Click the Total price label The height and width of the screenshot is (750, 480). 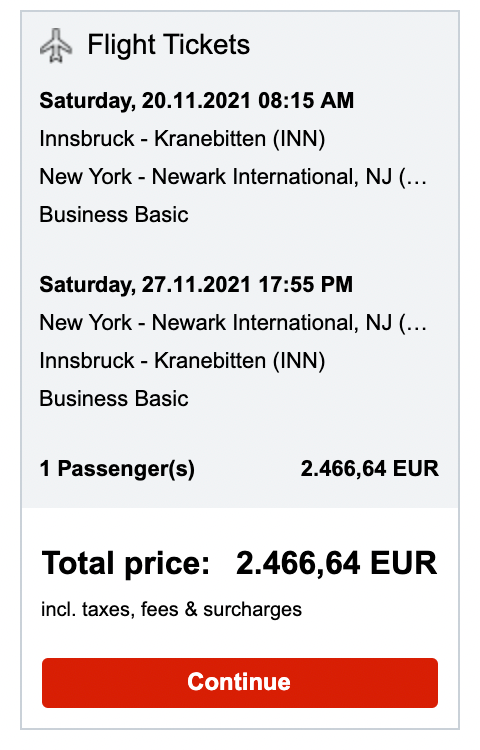(x=126, y=563)
